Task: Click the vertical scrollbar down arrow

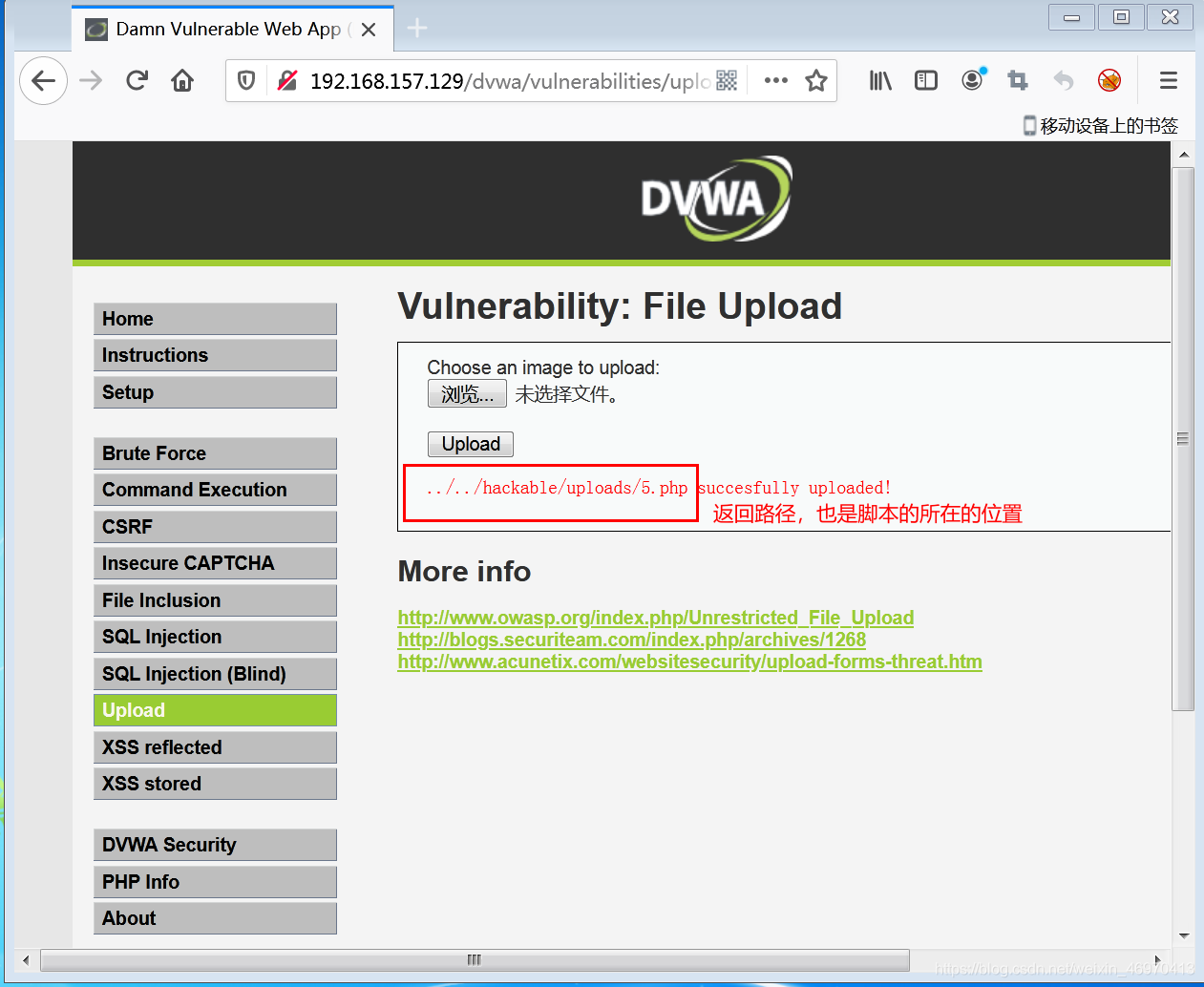Action: [x=1184, y=936]
